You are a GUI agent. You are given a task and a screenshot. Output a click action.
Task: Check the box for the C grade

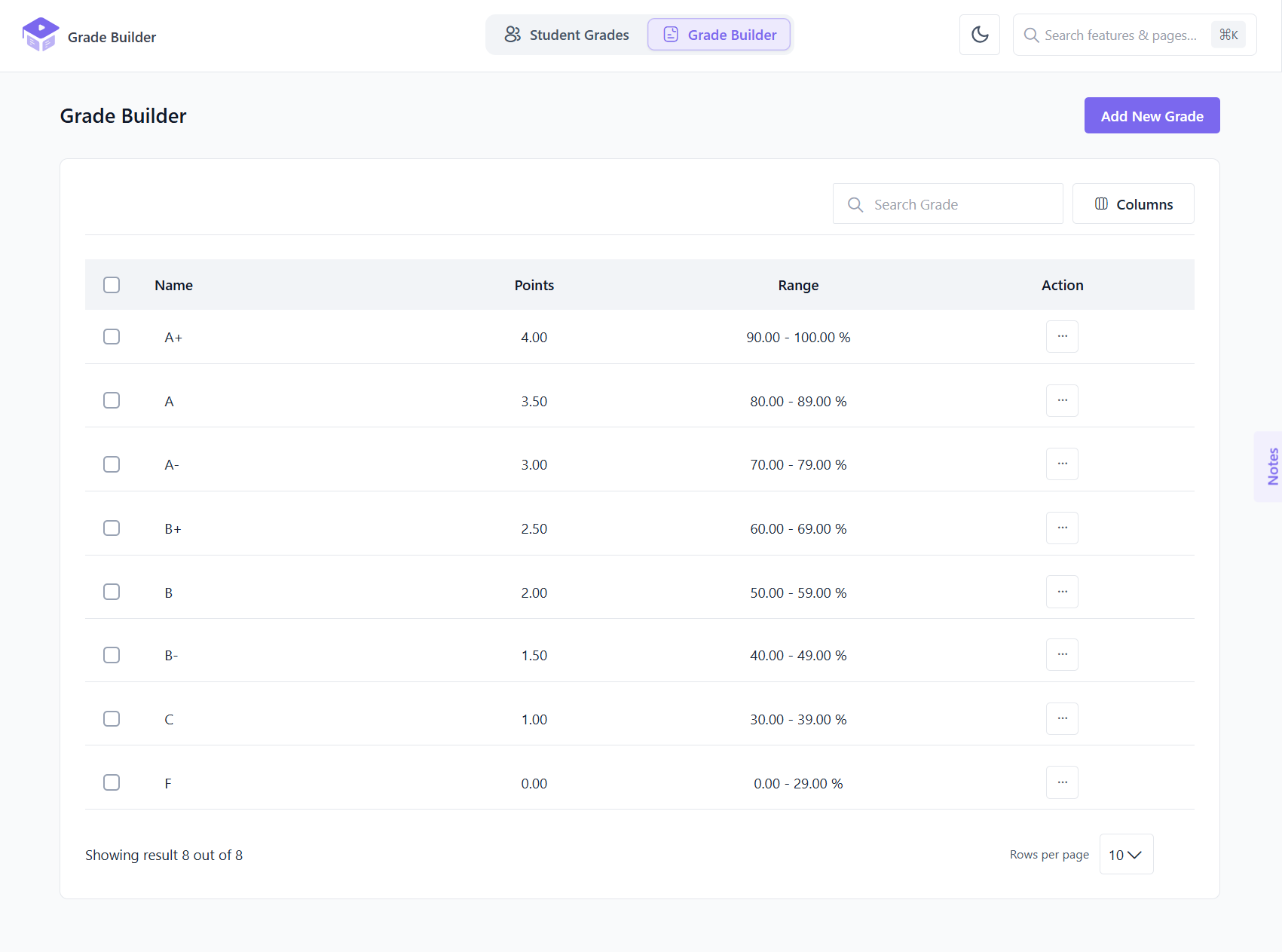point(112,719)
